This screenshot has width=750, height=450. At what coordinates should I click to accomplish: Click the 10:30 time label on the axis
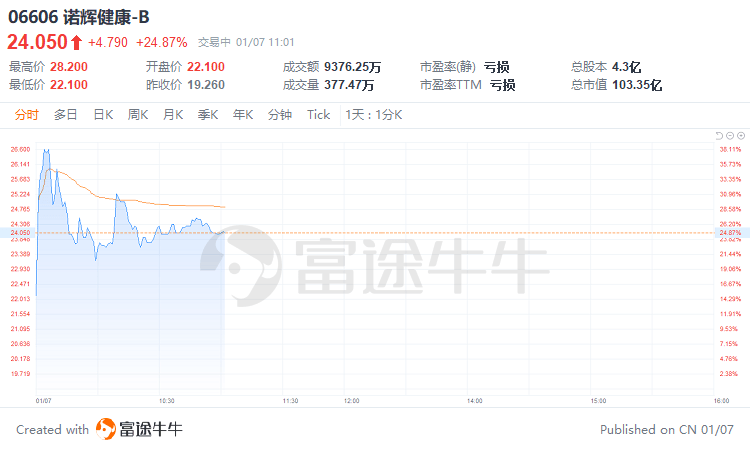tap(166, 401)
